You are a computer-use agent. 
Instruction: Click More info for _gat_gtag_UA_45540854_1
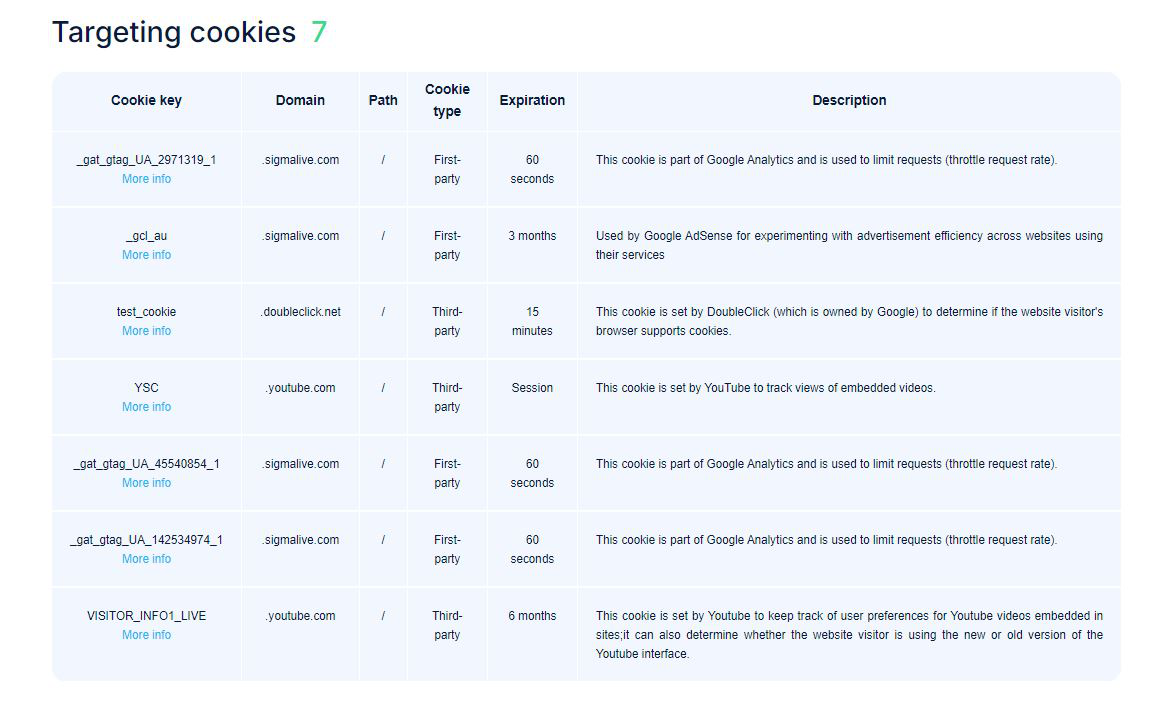[x=146, y=483]
